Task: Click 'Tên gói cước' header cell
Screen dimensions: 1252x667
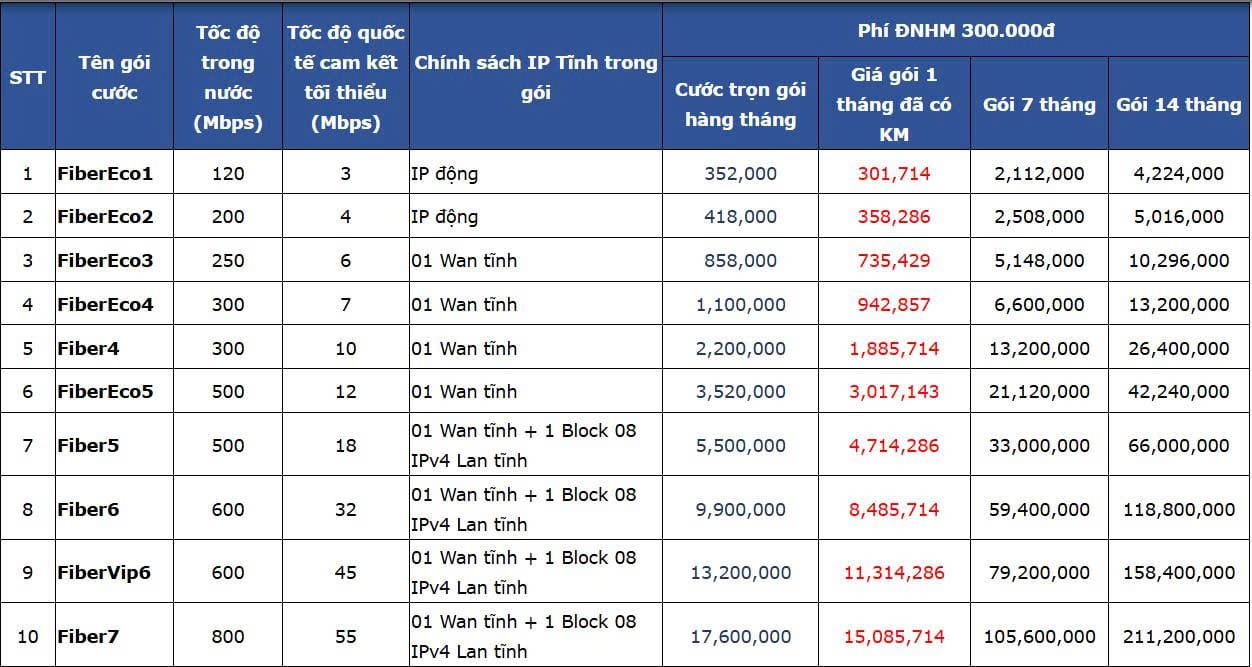Action: [x=114, y=77]
